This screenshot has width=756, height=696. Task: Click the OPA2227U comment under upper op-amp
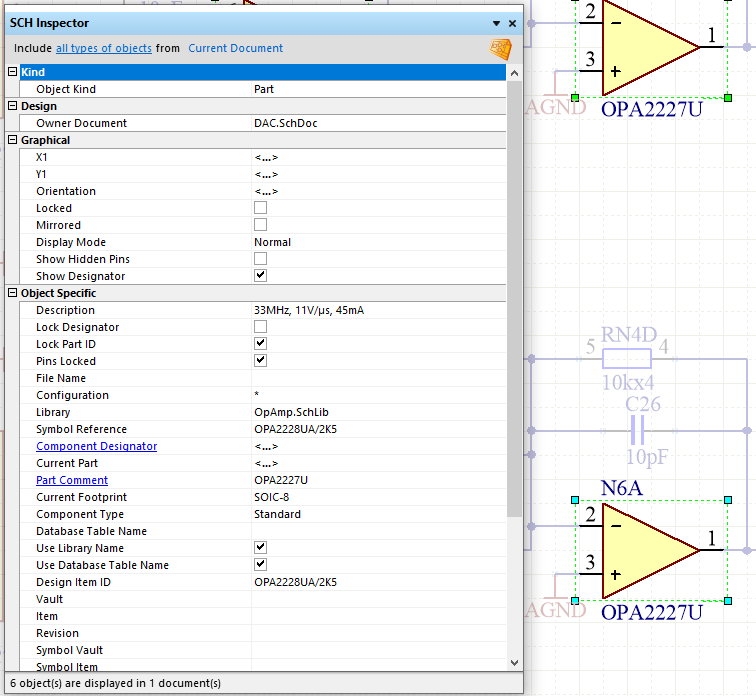652,109
